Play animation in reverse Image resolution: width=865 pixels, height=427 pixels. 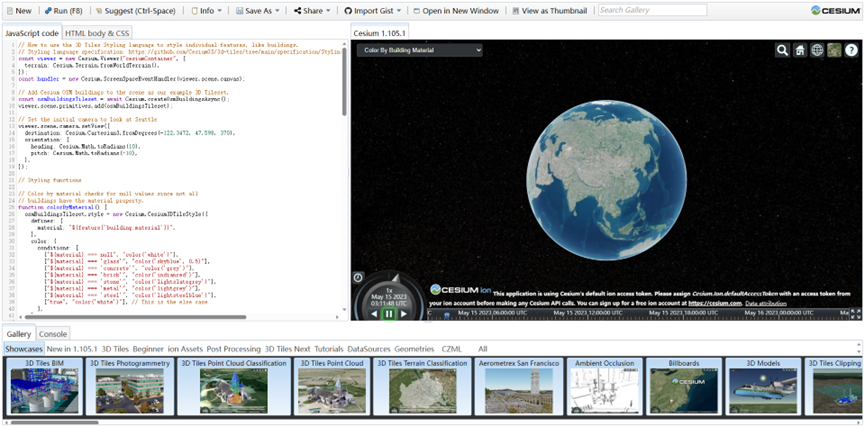[374, 314]
